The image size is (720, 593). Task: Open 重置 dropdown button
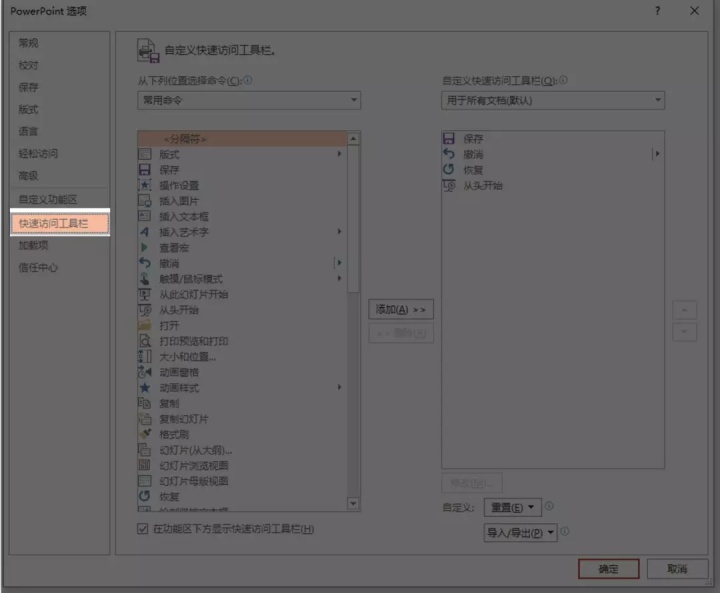click(512, 508)
